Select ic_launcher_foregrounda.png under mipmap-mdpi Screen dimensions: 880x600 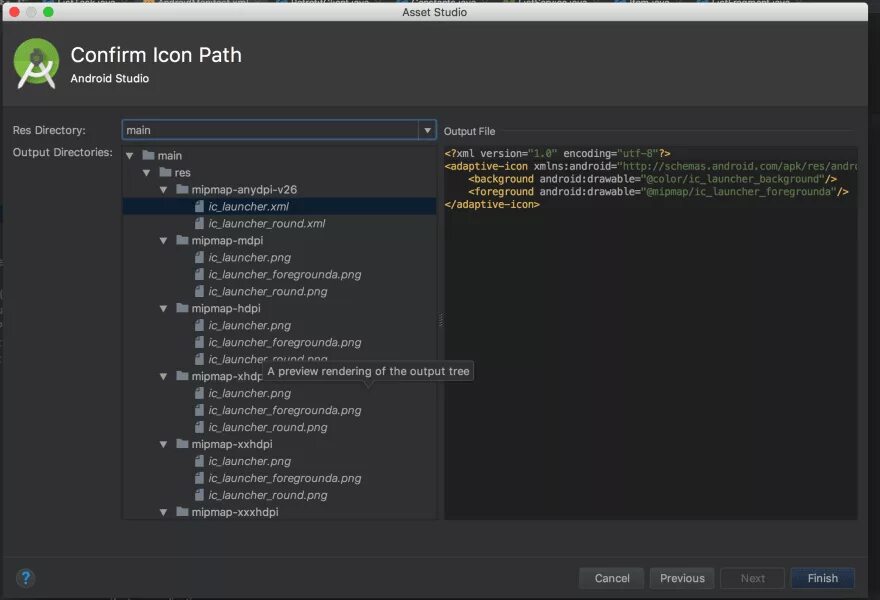pyautogui.click(x=285, y=274)
